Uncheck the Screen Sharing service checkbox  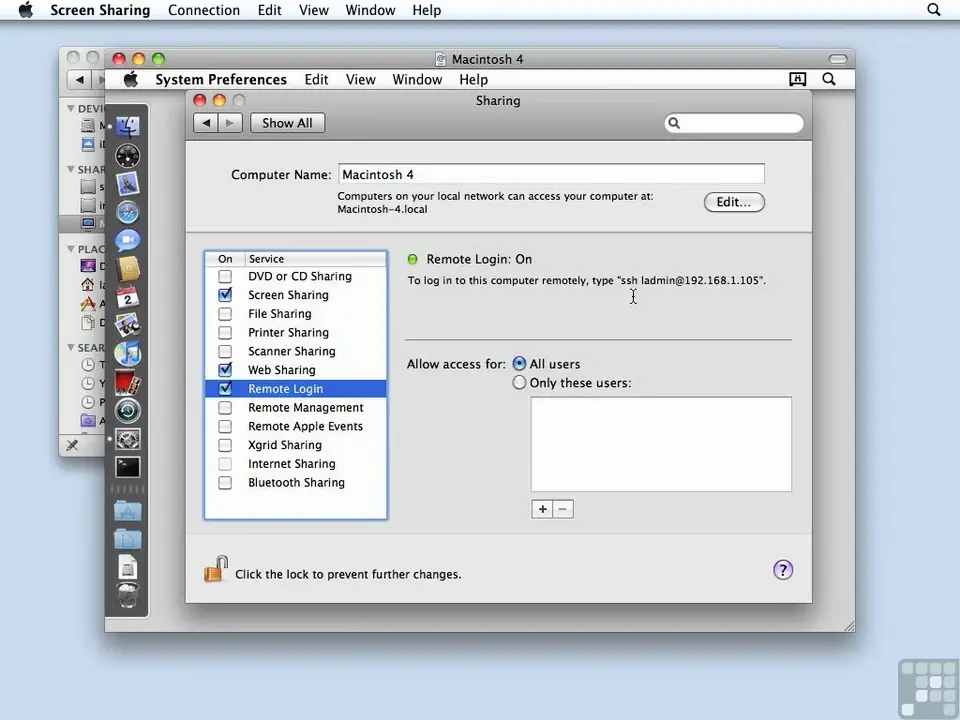[x=225, y=295]
